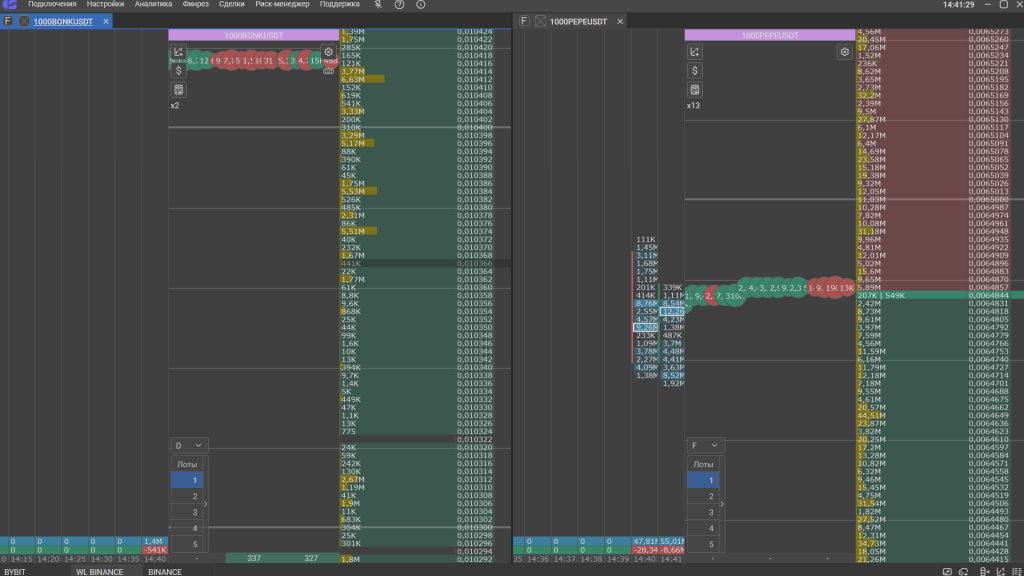Open the Риск-менеджер menu
This screenshot has height=576, width=1024.
coord(281,5)
